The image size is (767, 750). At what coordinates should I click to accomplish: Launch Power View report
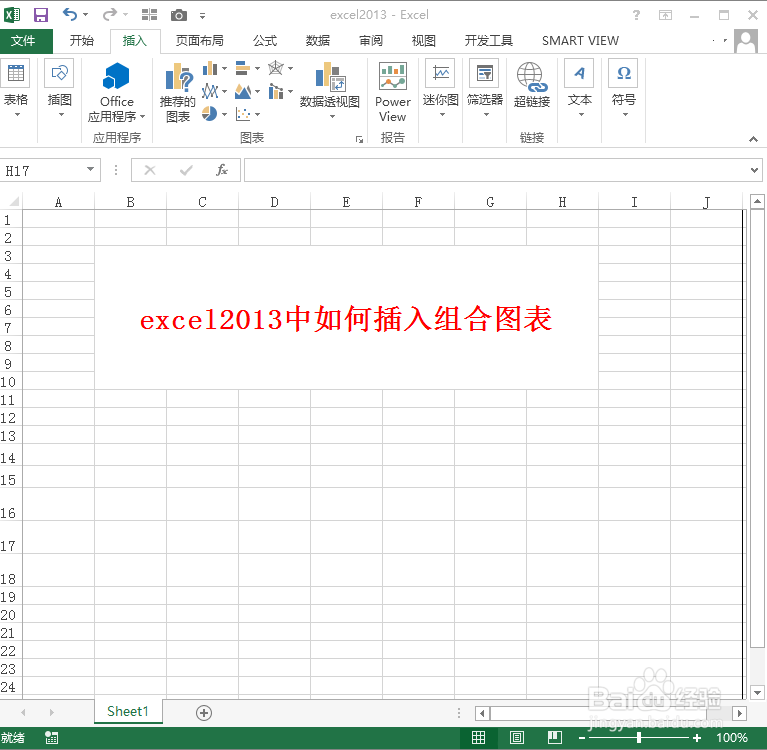coord(393,93)
